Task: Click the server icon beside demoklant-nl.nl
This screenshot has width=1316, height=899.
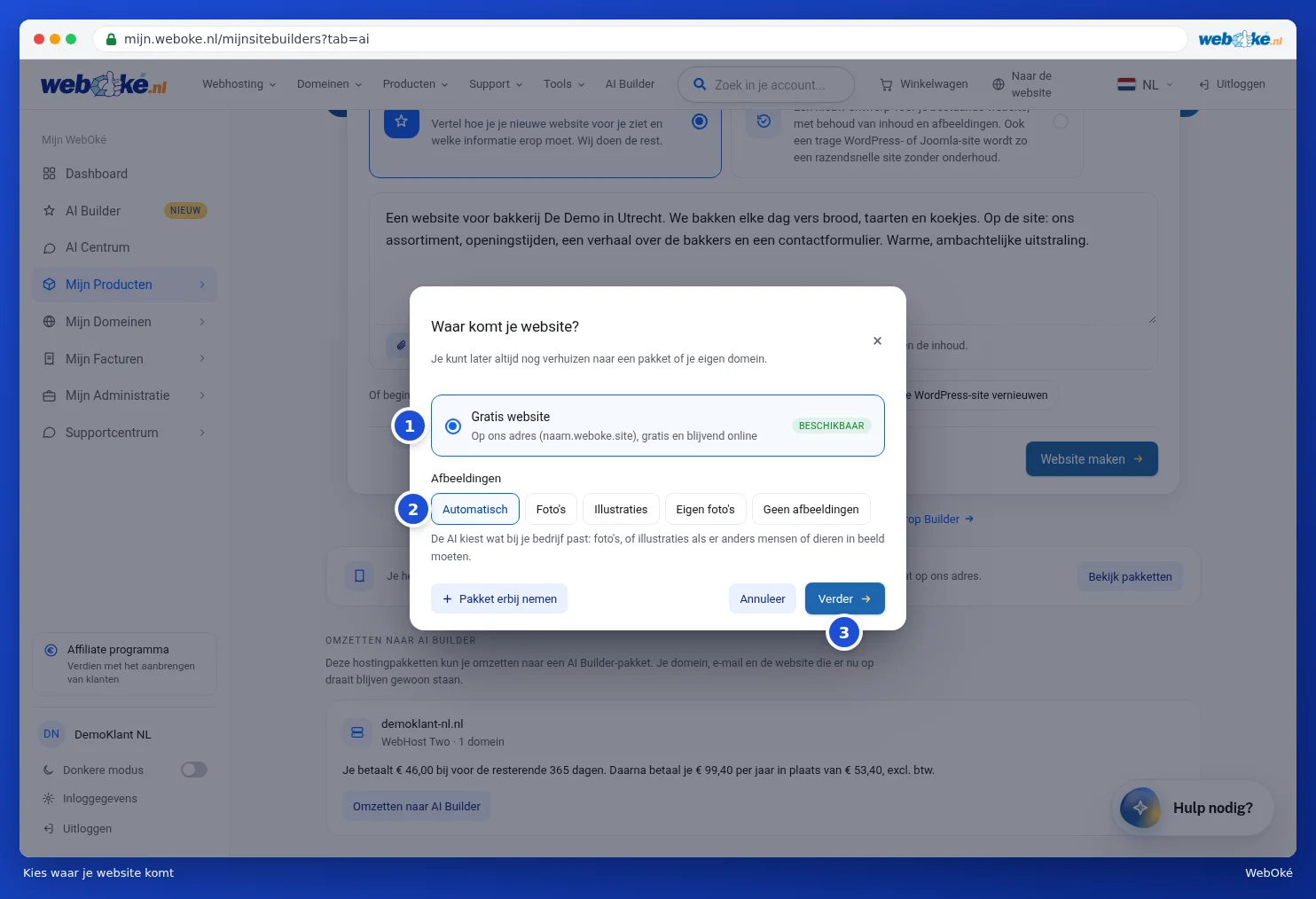Action: 357,732
